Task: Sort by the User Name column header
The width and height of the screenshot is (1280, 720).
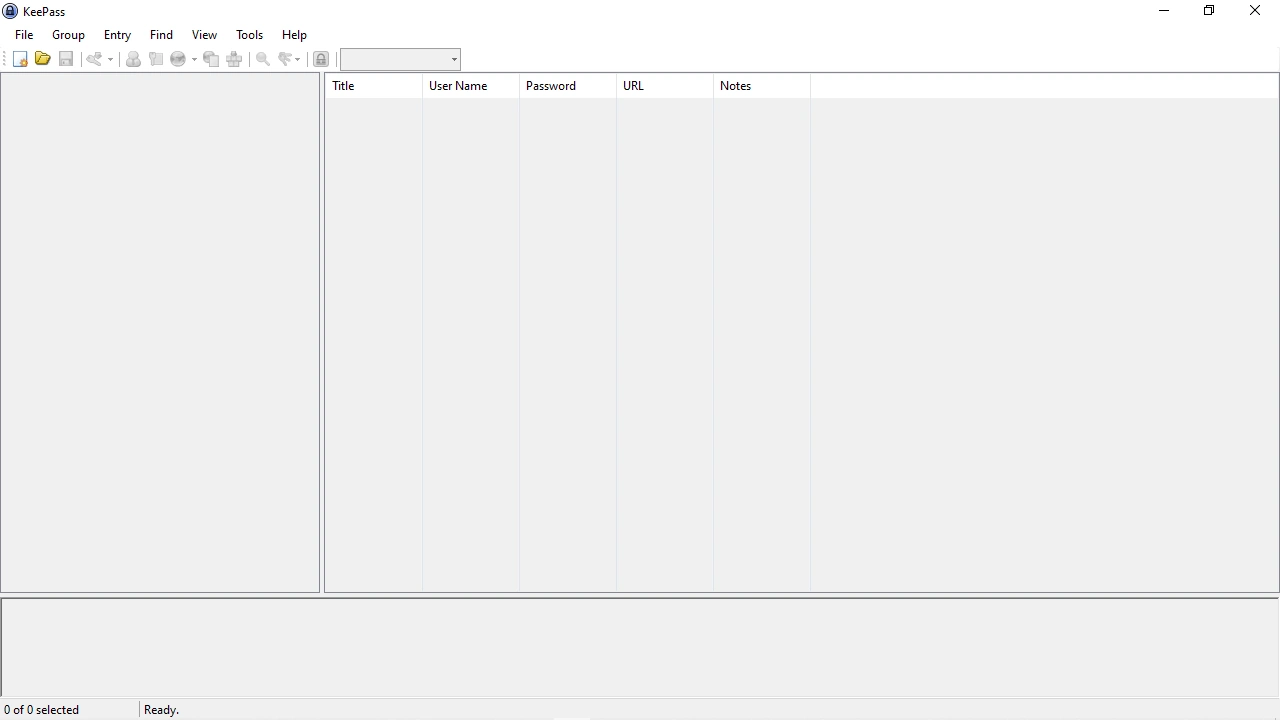Action: click(471, 86)
